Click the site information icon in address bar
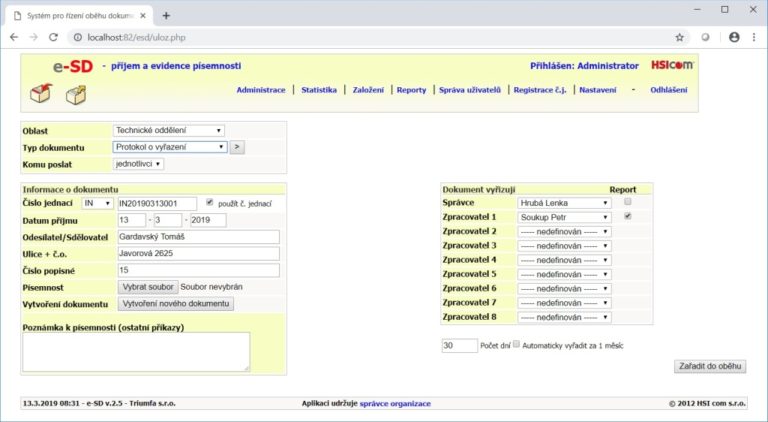The height and width of the screenshot is (422, 768). [78, 37]
